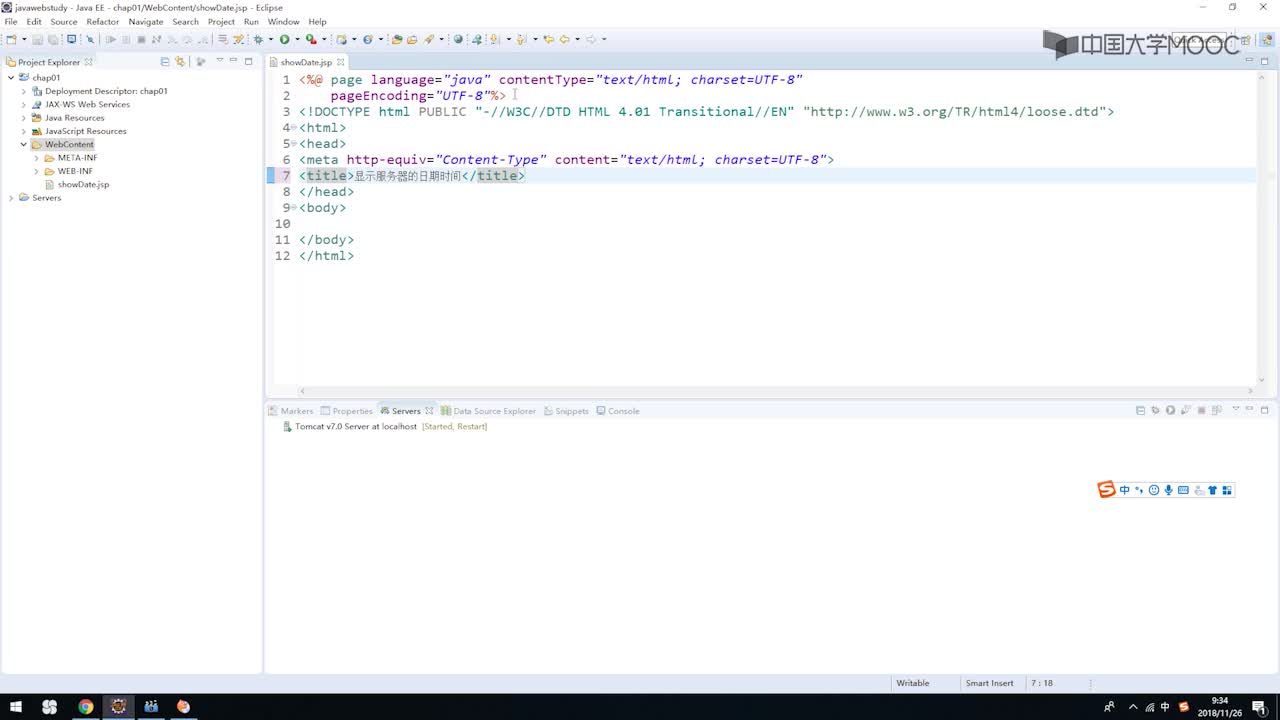Toggle the IME language indicator in system tray

point(1165,706)
